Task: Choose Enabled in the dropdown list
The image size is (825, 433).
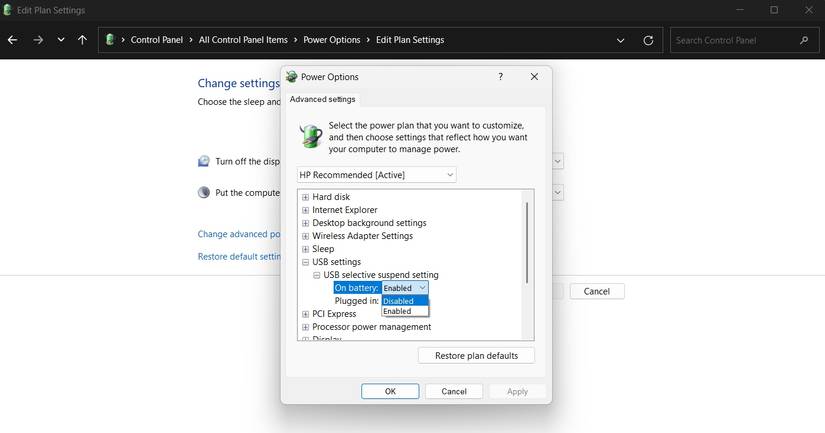Action: click(x=405, y=311)
